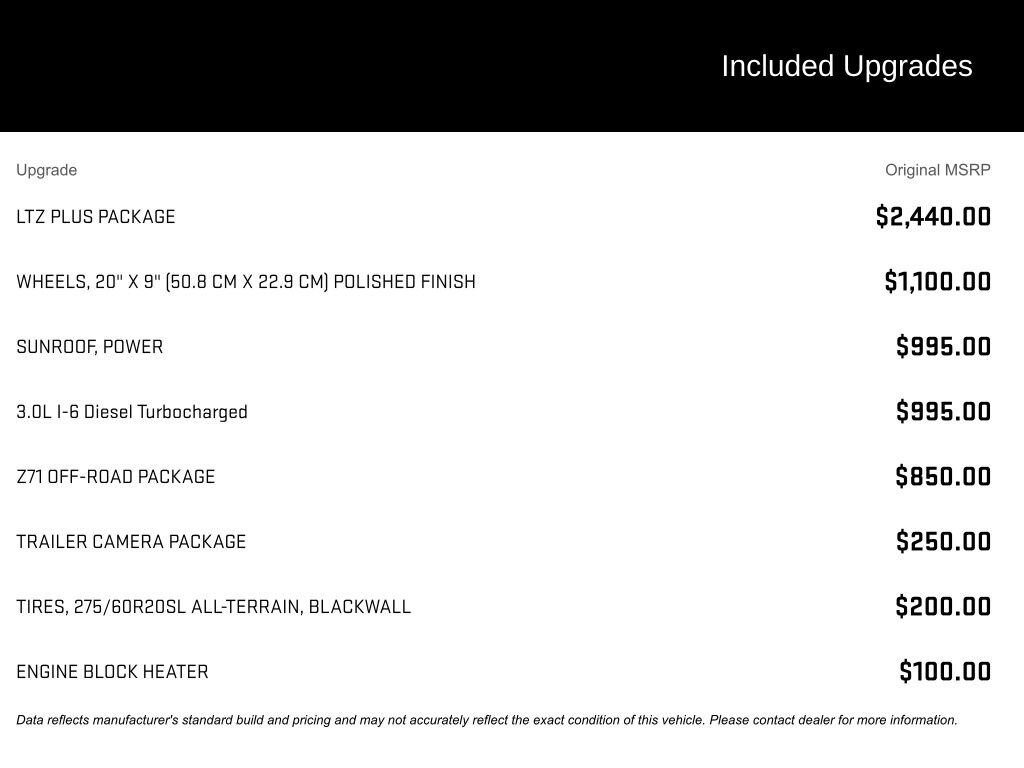Select the Upgrade column header
The image size is (1024, 768).
pos(46,170)
